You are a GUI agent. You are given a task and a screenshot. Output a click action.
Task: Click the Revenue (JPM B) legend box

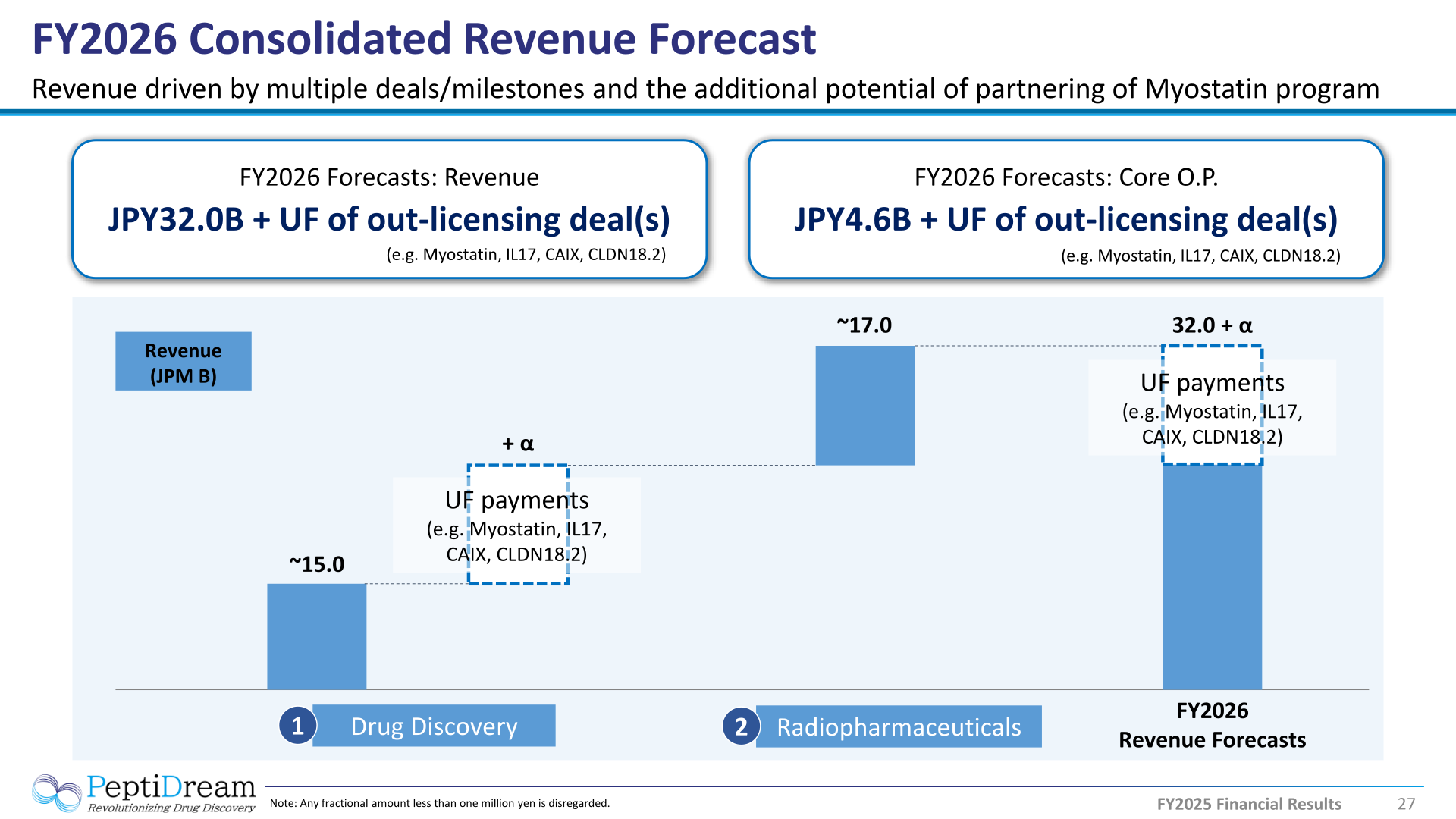pyautogui.click(x=184, y=362)
